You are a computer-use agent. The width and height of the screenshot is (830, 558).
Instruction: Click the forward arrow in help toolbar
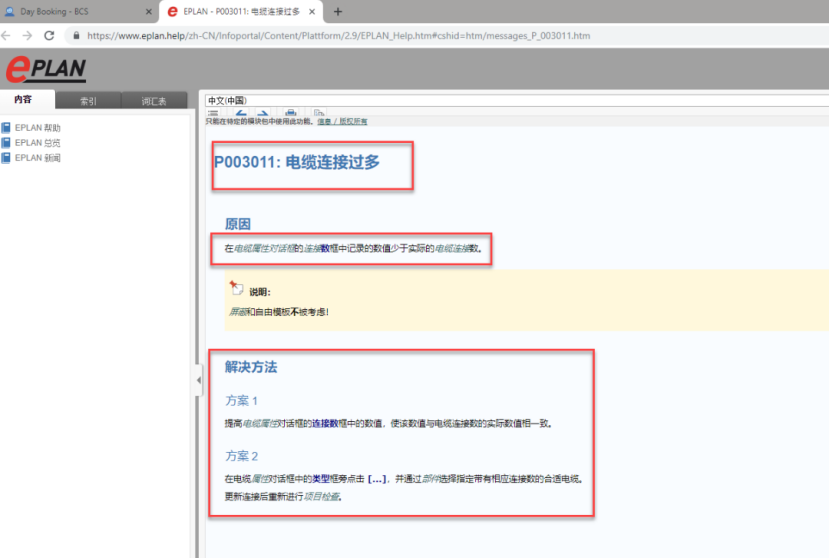(263, 113)
